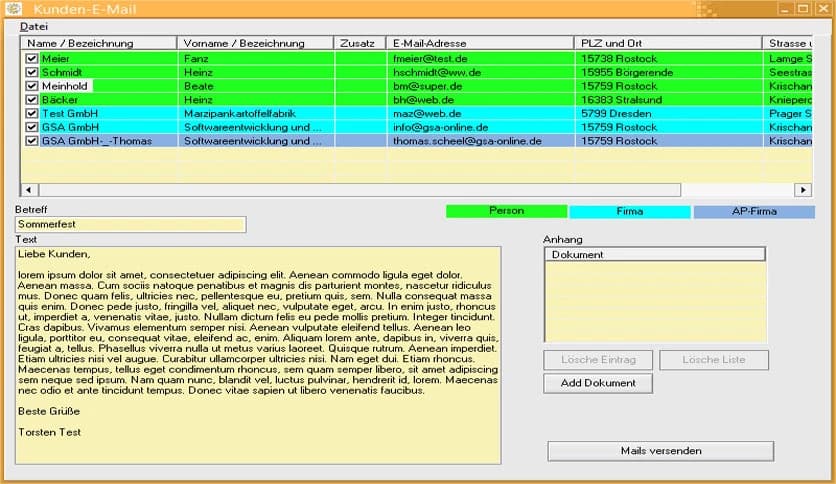Deselect the Test GmbH row checkbox
Image resolution: width=836 pixels, height=484 pixels.
coord(32,114)
